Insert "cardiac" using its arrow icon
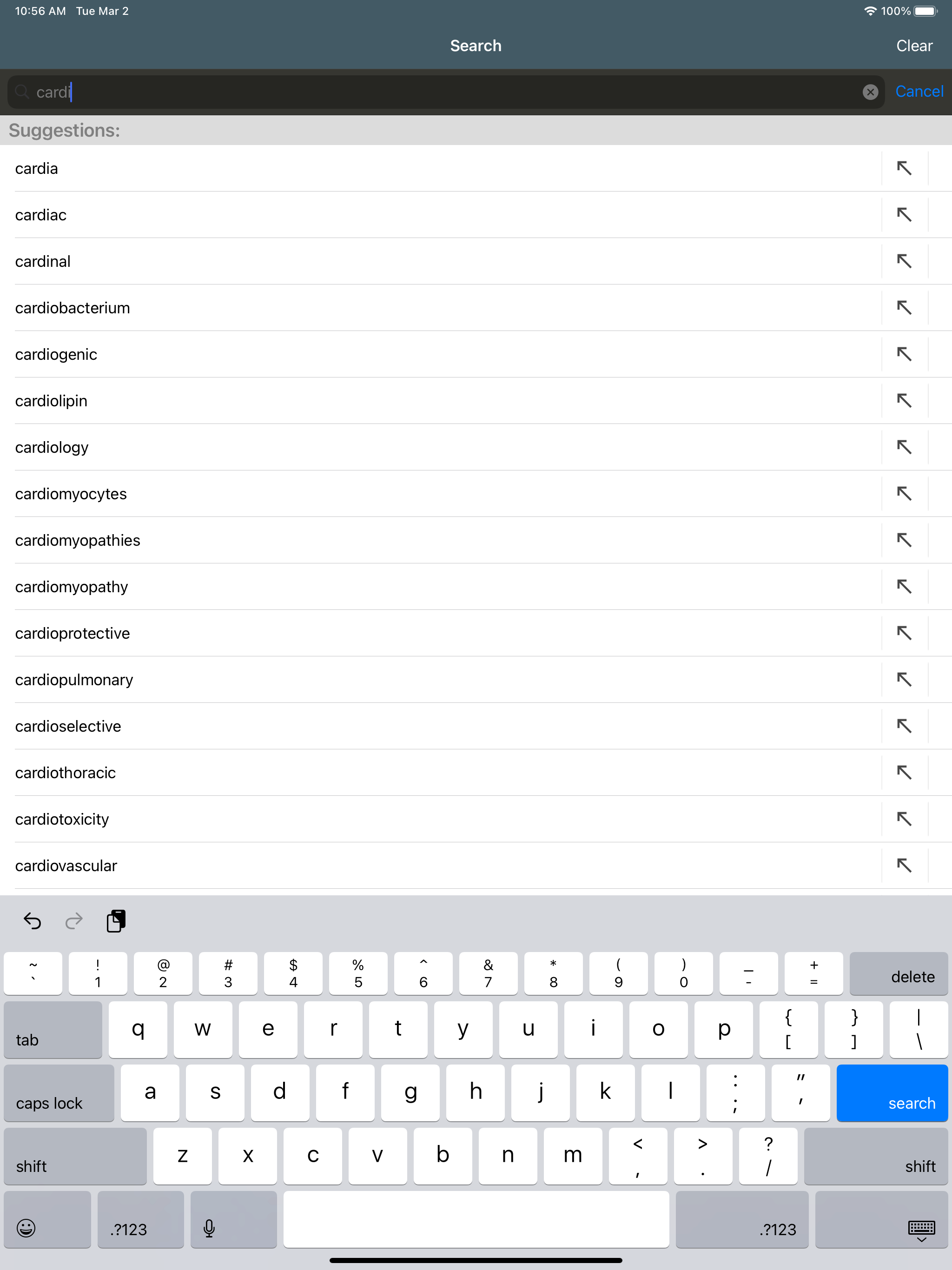Viewport: 952px width, 1270px height. [905, 214]
